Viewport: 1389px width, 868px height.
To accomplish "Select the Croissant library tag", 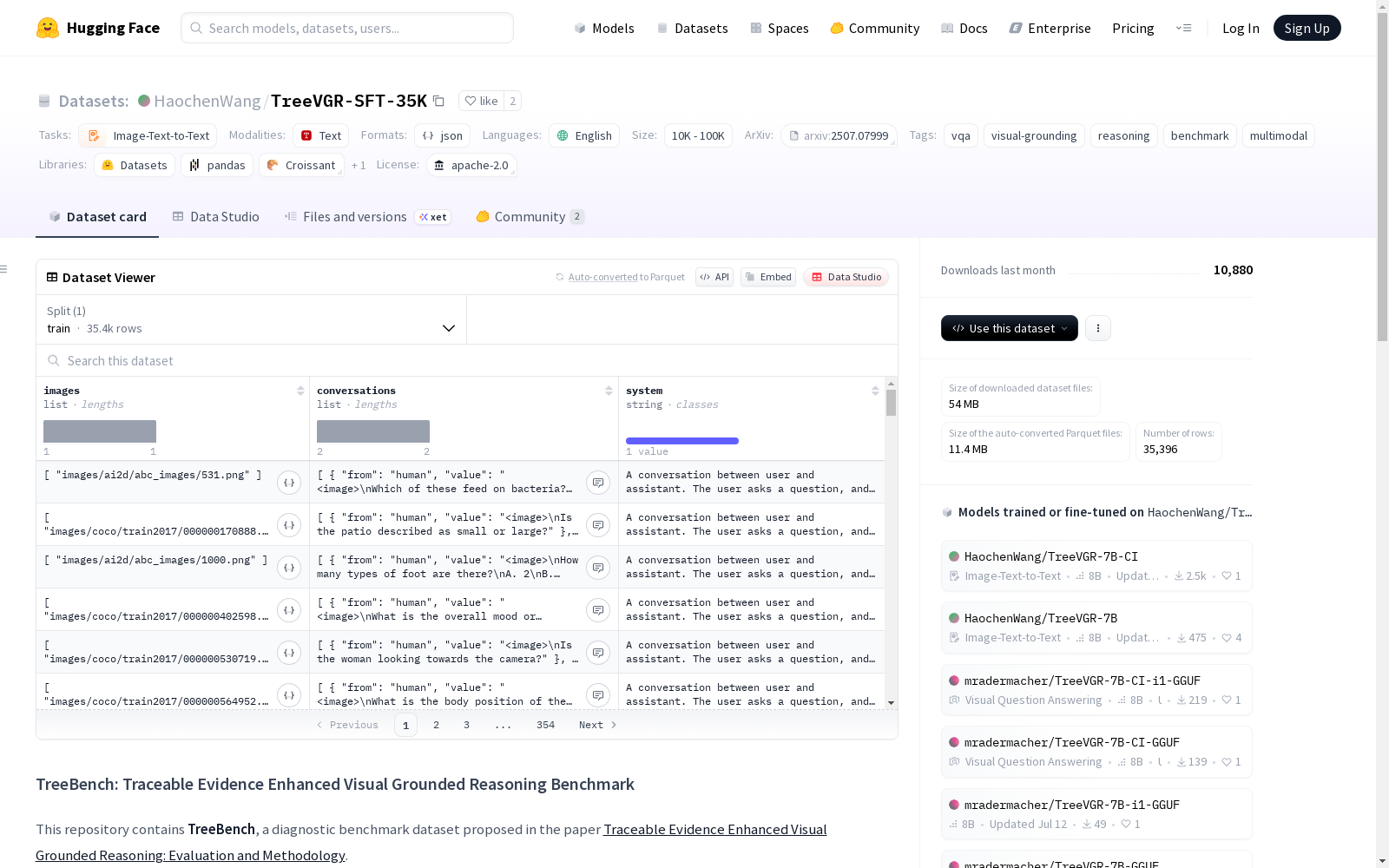I will (301, 165).
